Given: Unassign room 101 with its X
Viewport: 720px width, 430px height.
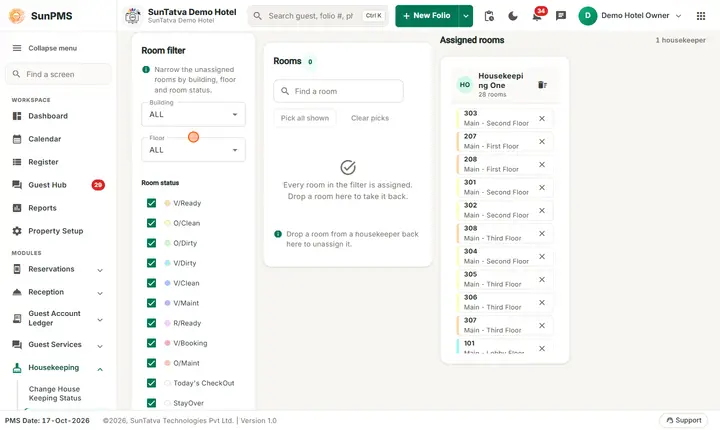Looking at the screenshot, I should [542, 348].
